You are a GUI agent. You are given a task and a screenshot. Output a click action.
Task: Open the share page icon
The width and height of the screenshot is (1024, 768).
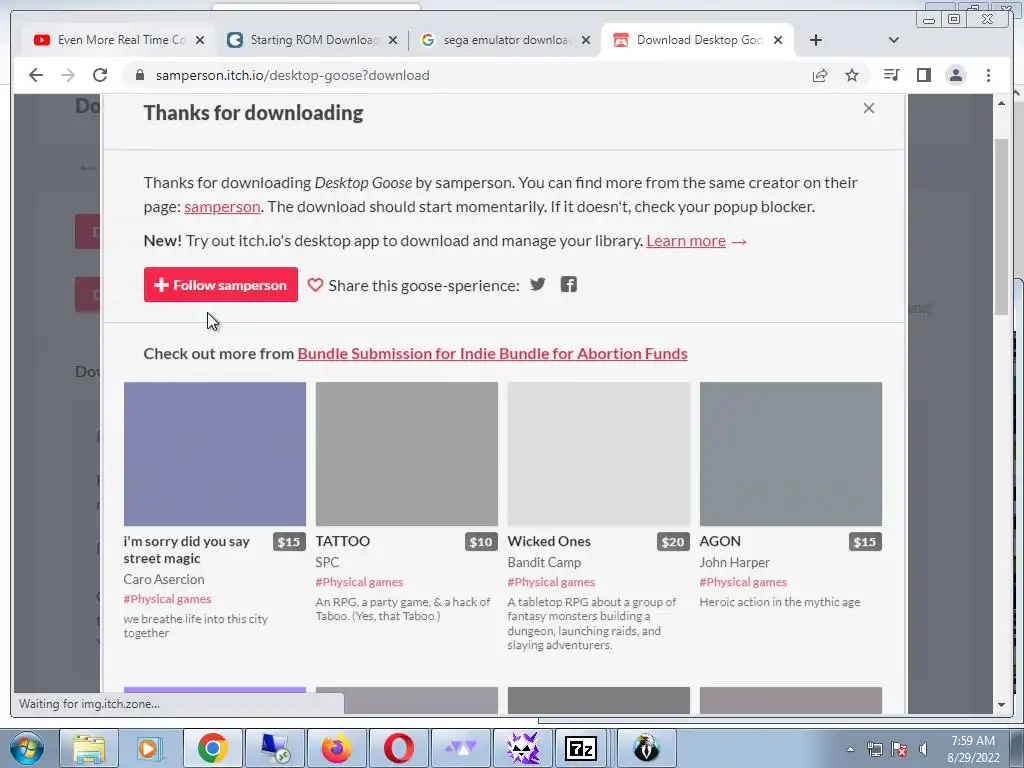coord(820,75)
